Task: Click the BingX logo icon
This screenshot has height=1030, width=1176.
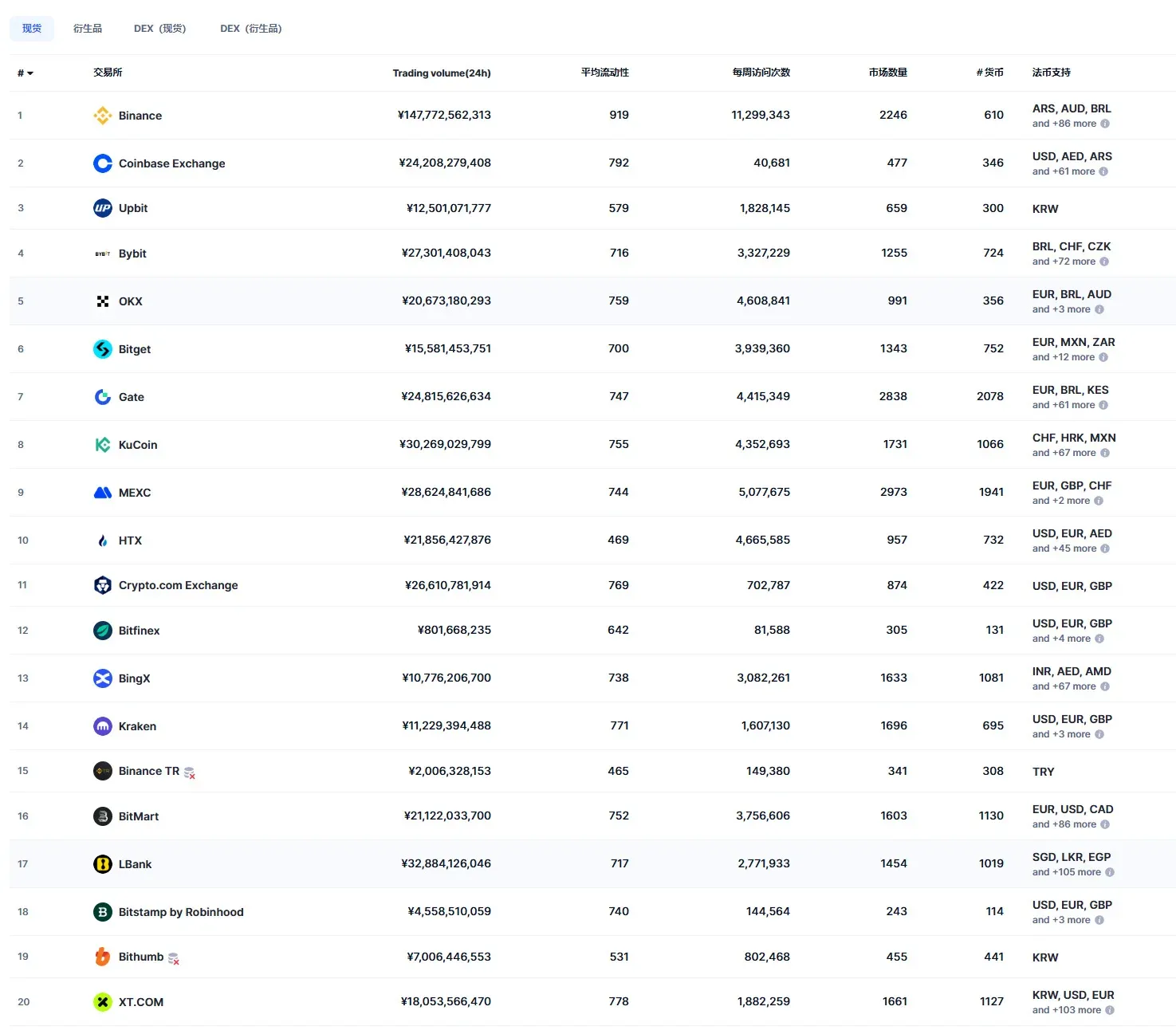Action: (102, 678)
